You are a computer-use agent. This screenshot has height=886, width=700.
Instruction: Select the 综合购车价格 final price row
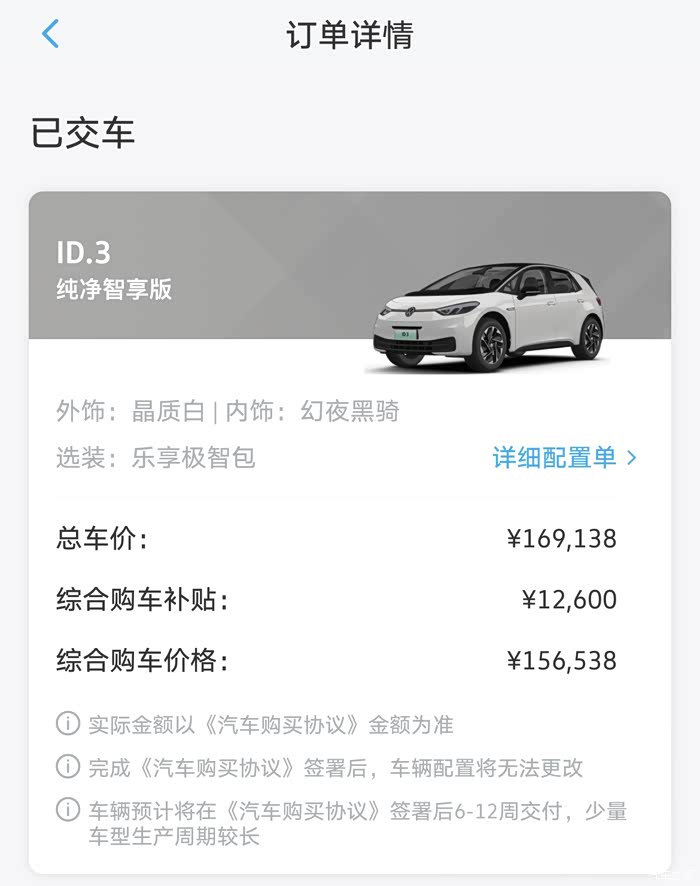142,661
